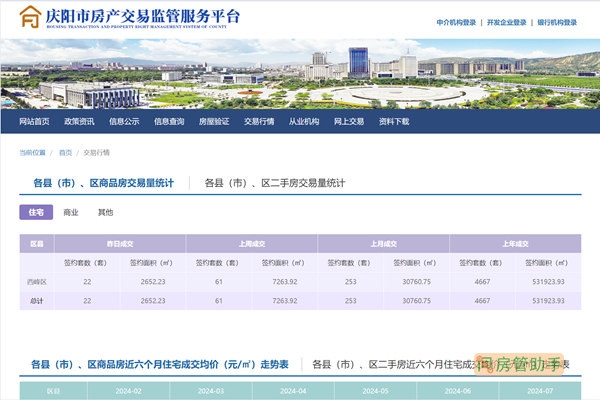Go to 网站首页 in navigation bar
This screenshot has height=400, width=600.
pos(34,121)
